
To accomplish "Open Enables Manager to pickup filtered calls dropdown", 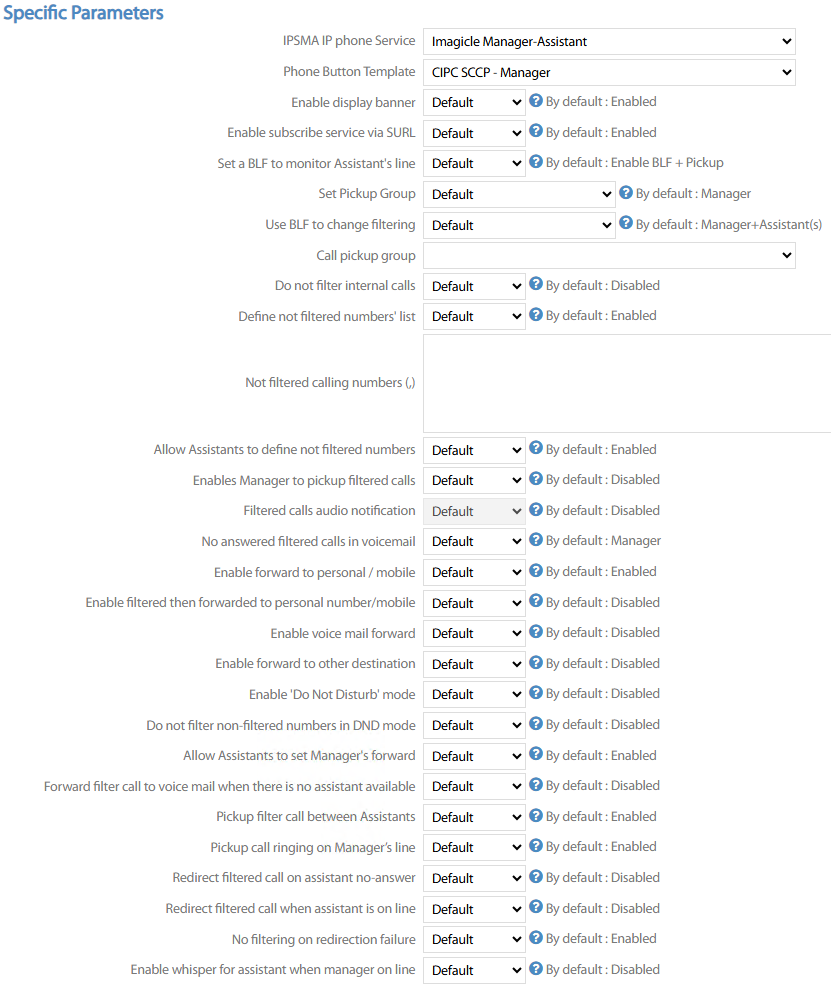I will tap(474, 481).
